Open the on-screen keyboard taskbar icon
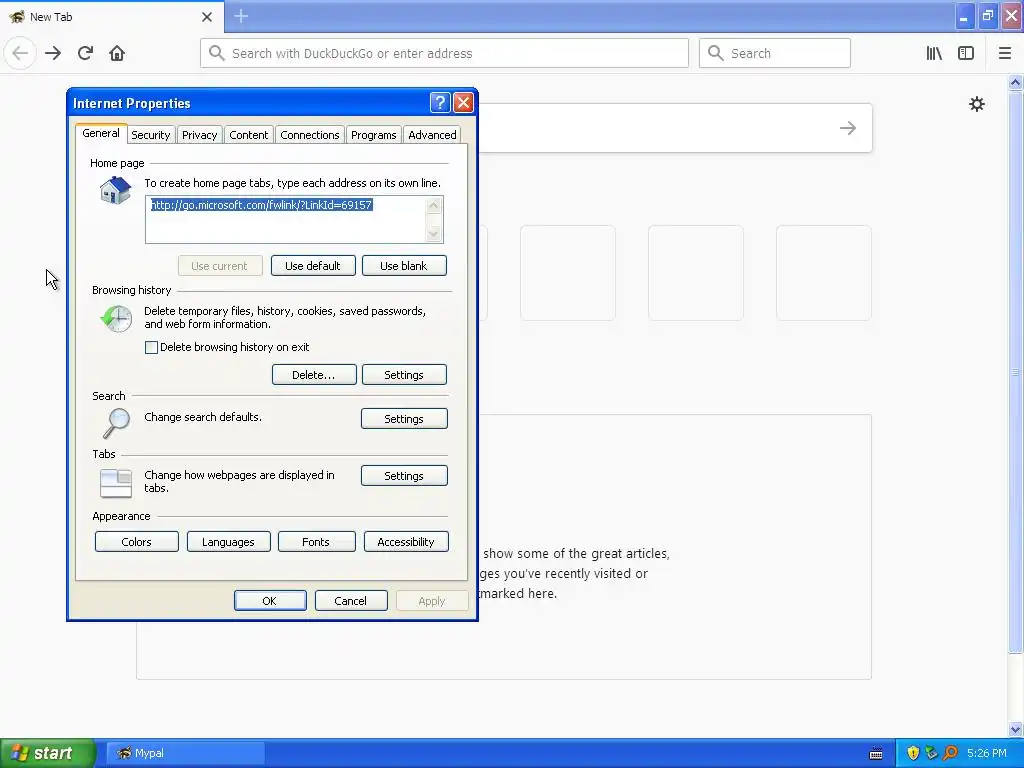 click(x=876, y=754)
